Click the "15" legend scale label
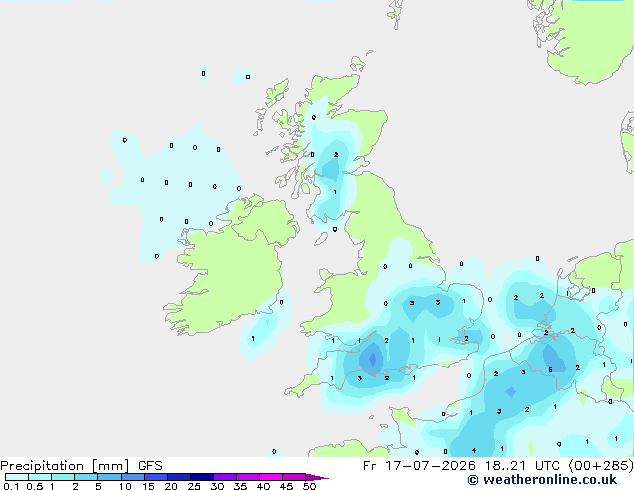This screenshot has height=490, width=634. click(148, 486)
